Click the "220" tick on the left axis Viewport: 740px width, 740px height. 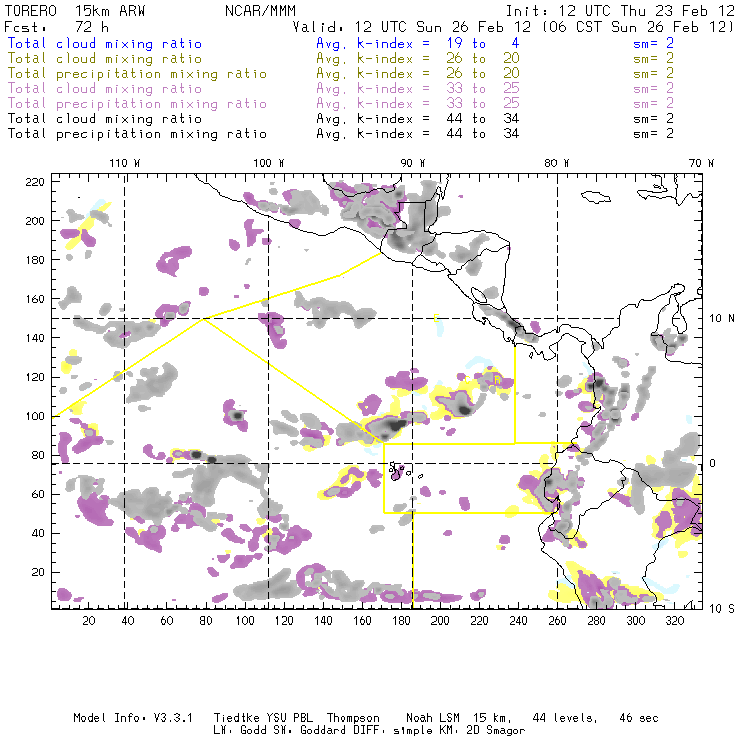click(x=35, y=181)
